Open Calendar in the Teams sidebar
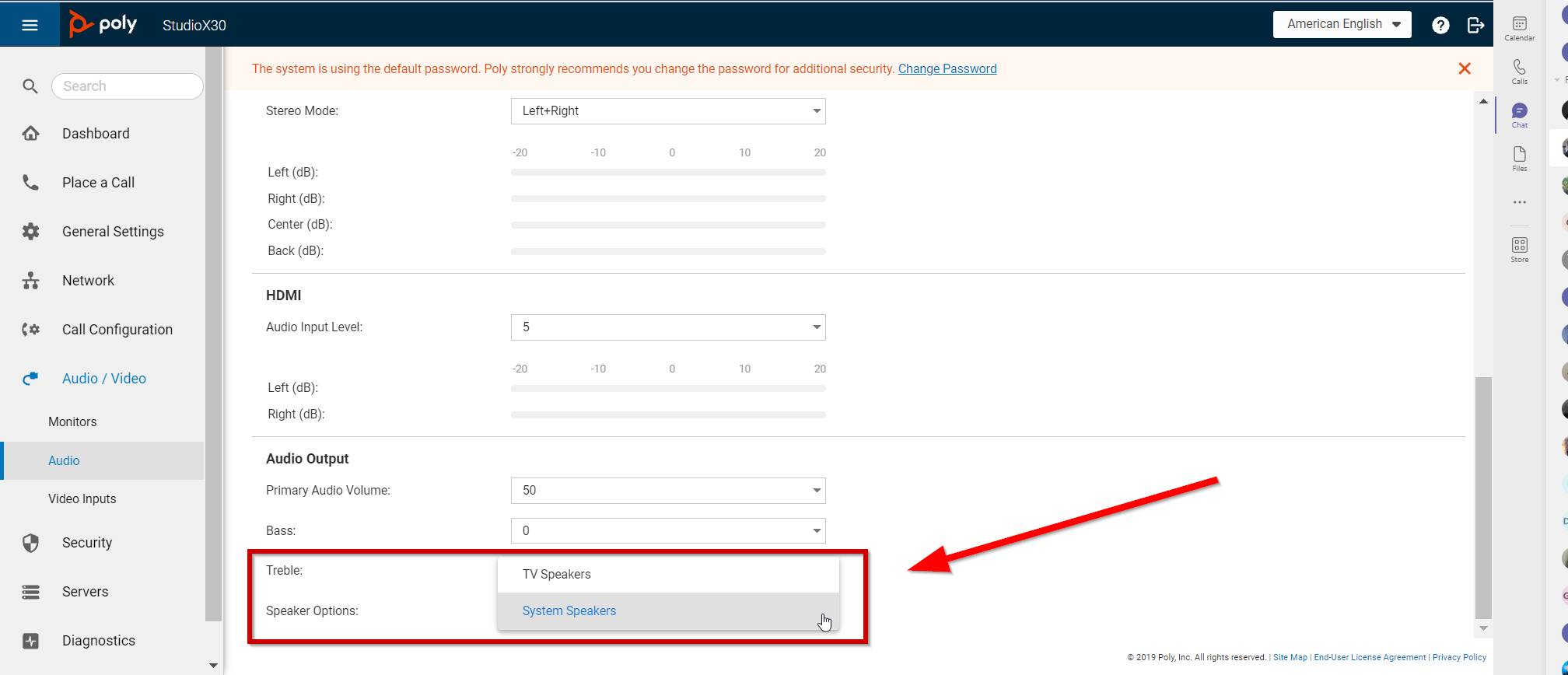Screen dimensions: 1568x675 [1519, 28]
